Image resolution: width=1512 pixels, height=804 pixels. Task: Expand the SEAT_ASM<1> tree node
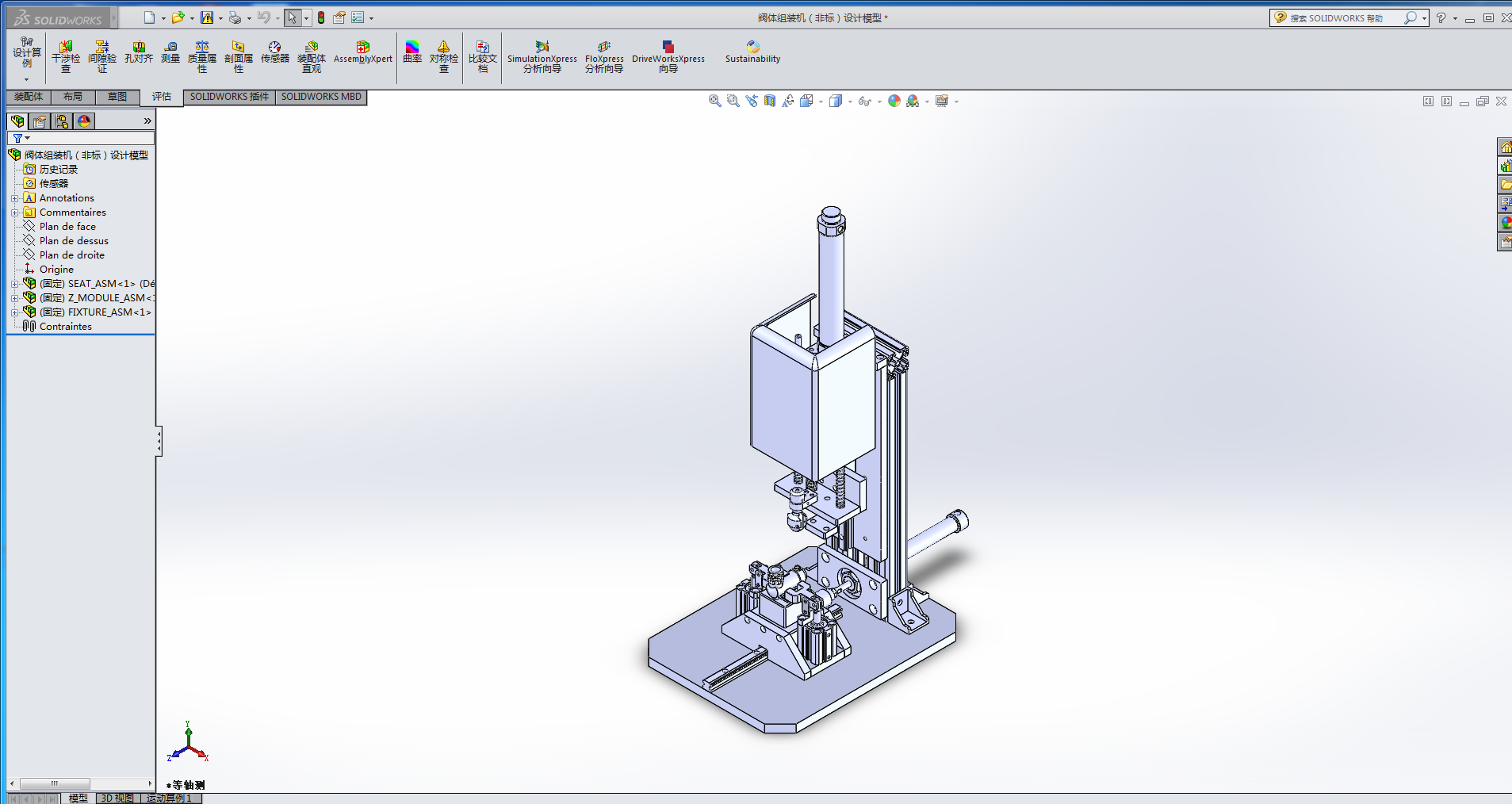click(x=14, y=284)
